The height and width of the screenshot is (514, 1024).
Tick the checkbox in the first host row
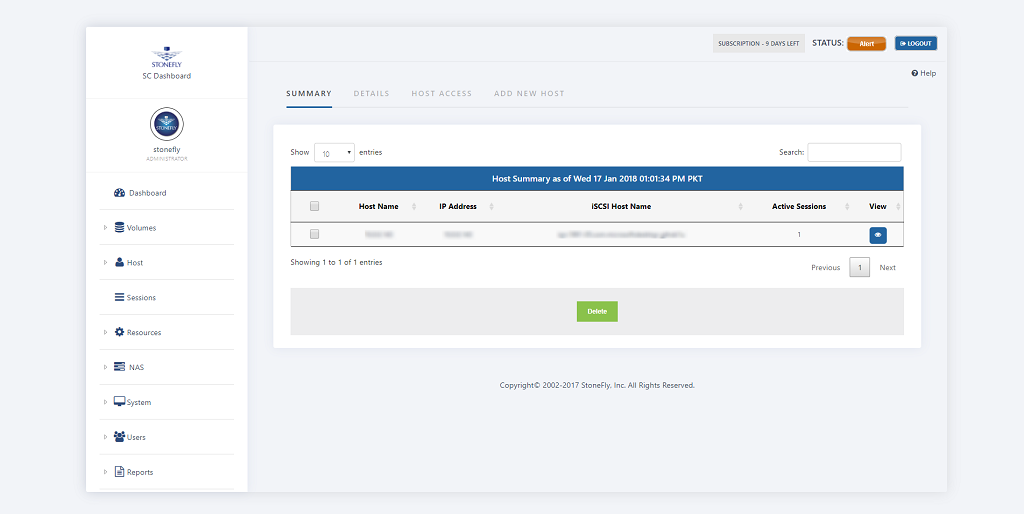(x=314, y=234)
